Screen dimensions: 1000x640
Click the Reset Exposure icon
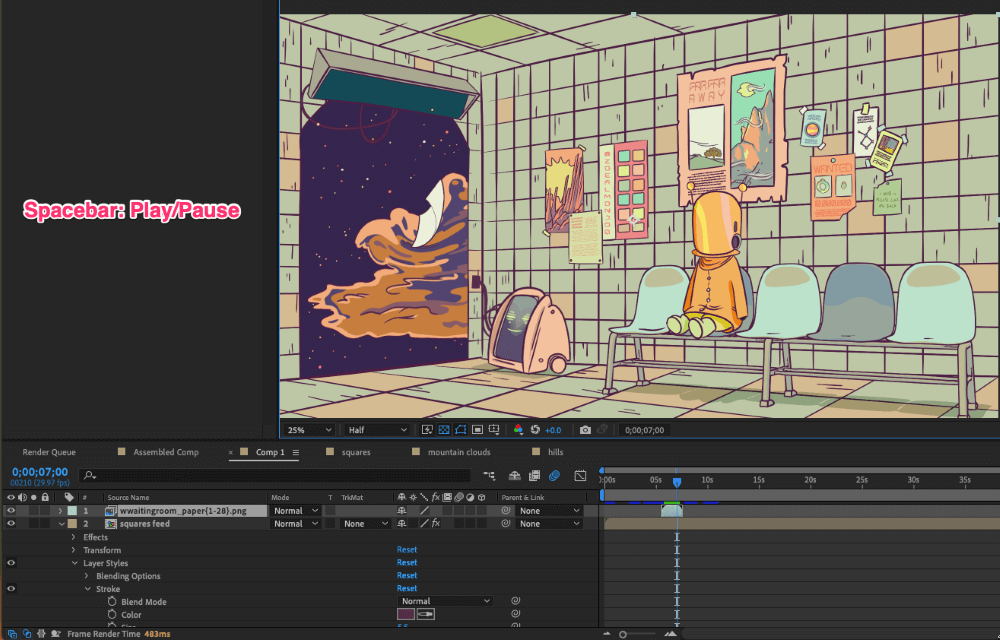535,430
